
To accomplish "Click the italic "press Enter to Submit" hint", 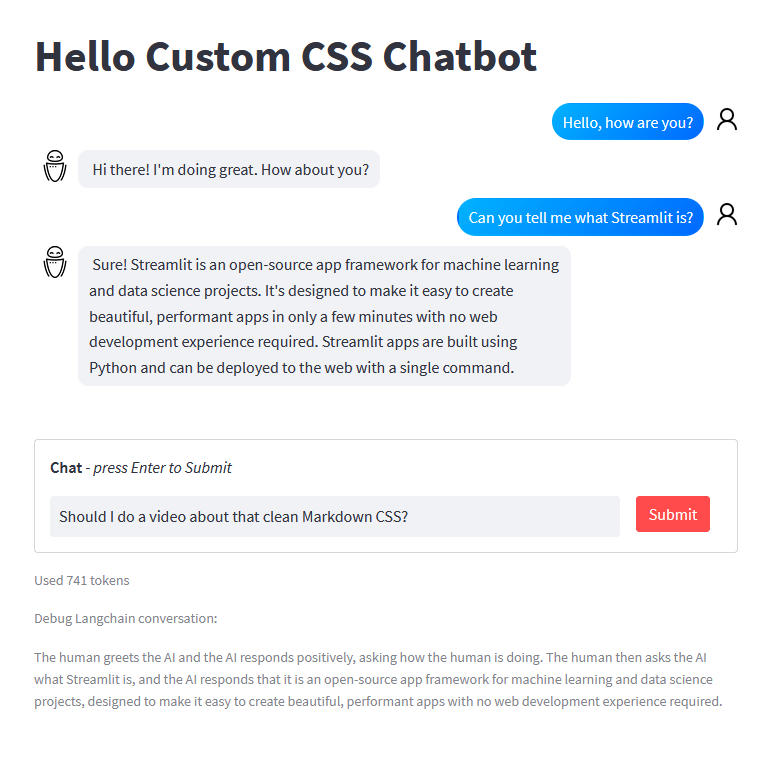I will 162,467.
